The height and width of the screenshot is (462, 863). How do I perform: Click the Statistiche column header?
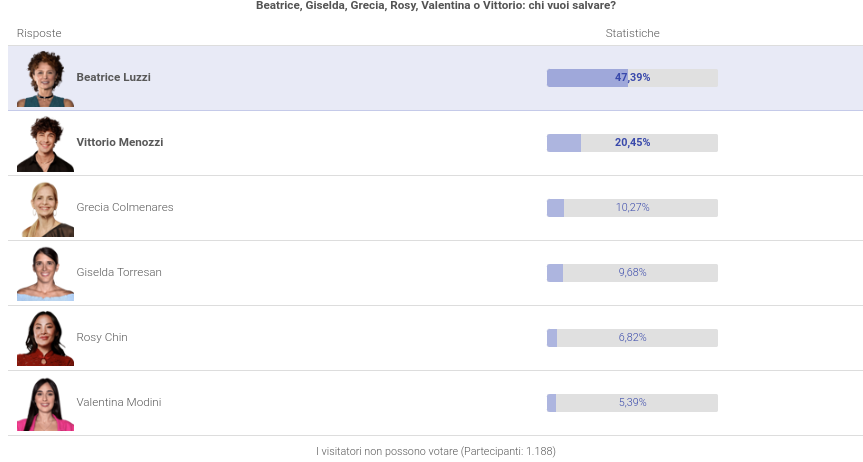pos(632,33)
